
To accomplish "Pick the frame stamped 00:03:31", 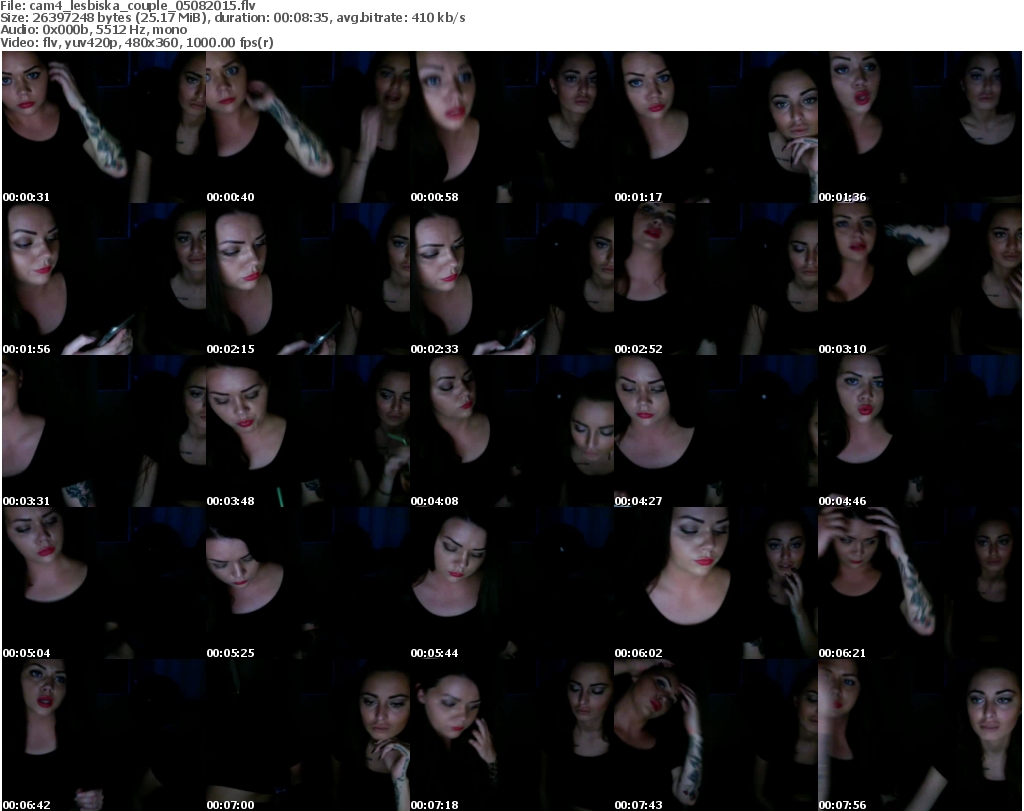I will point(104,431).
